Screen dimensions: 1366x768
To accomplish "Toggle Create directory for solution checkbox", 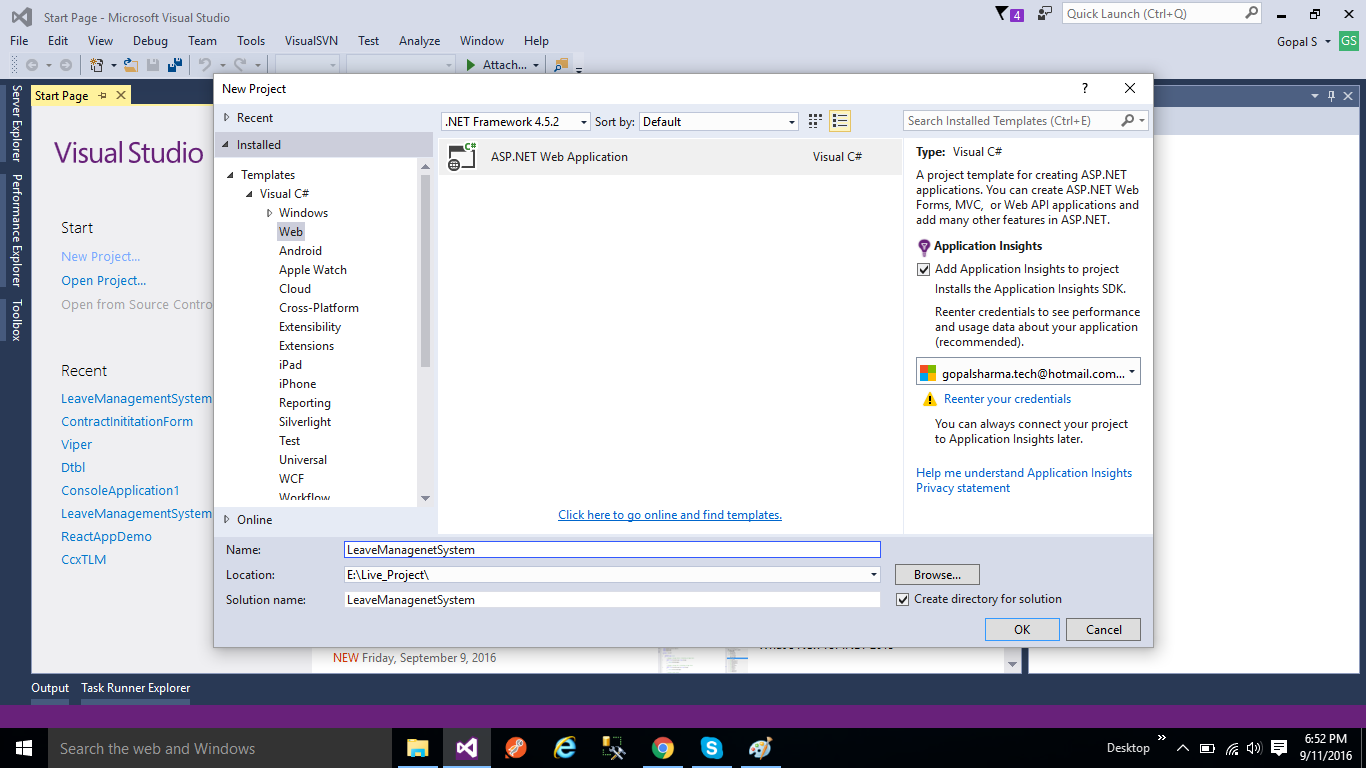I will [x=903, y=599].
